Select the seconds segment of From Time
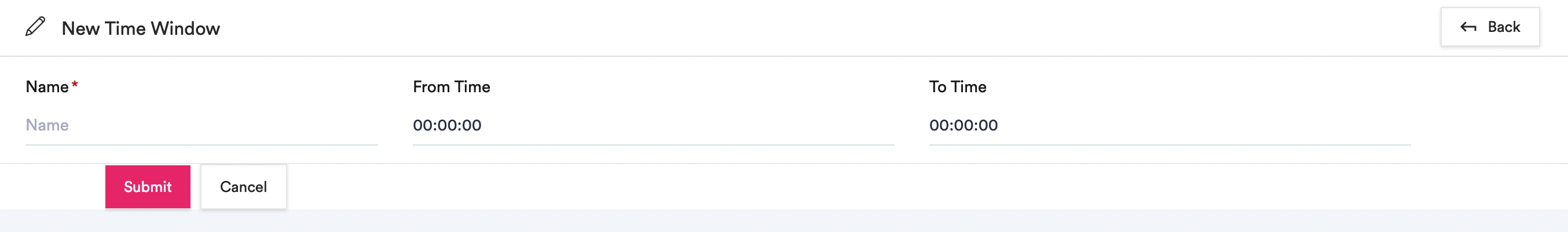Screen dimensions: 1568x232 click(x=472, y=125)
